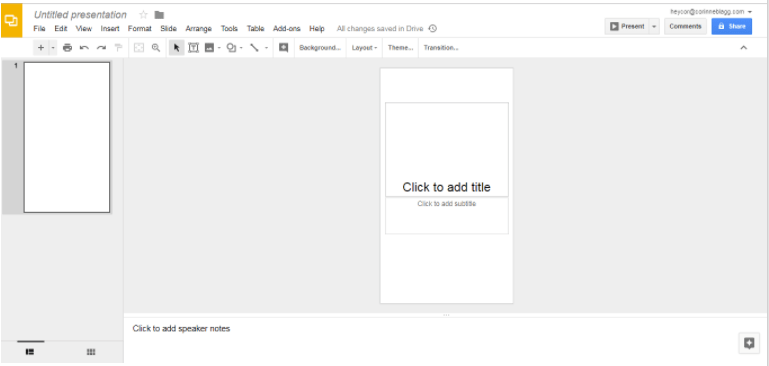Viewport: 769px width, 366px height.
Task: Open the Google Slides home icon
Action: (x=11, y=21)
